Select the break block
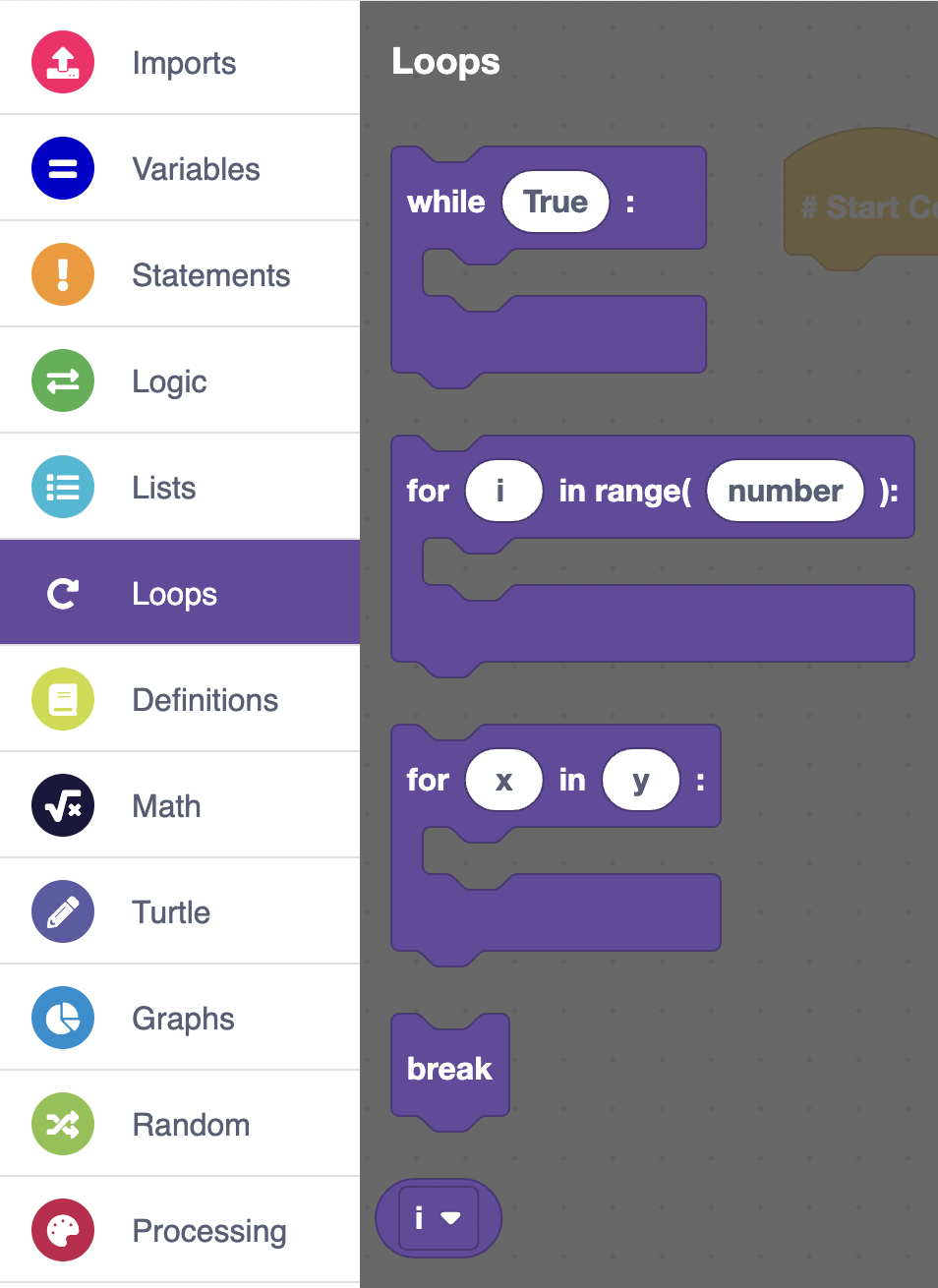 [x=449, y=1069]
